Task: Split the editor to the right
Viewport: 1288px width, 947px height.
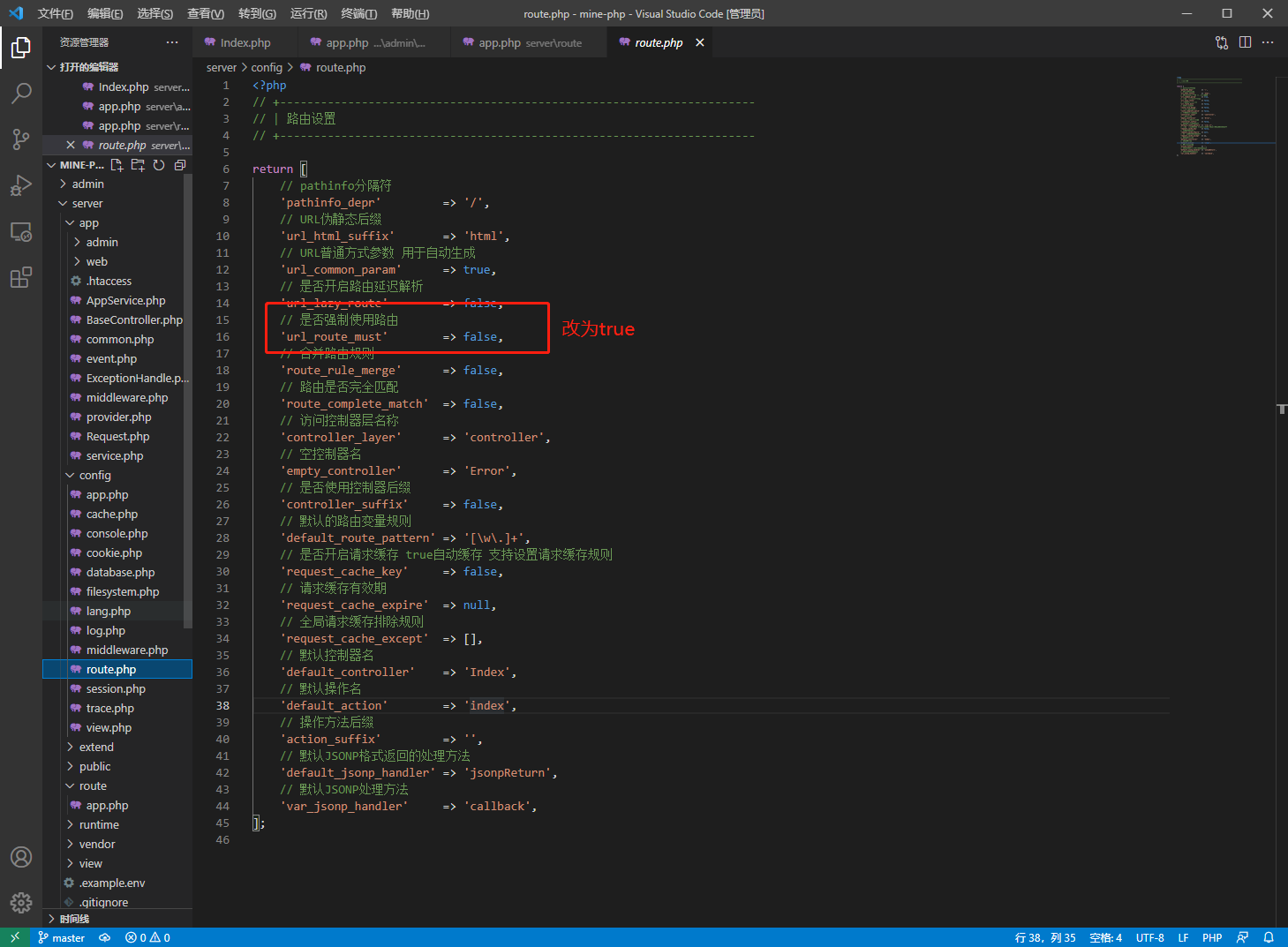Action: point(1245,42)
